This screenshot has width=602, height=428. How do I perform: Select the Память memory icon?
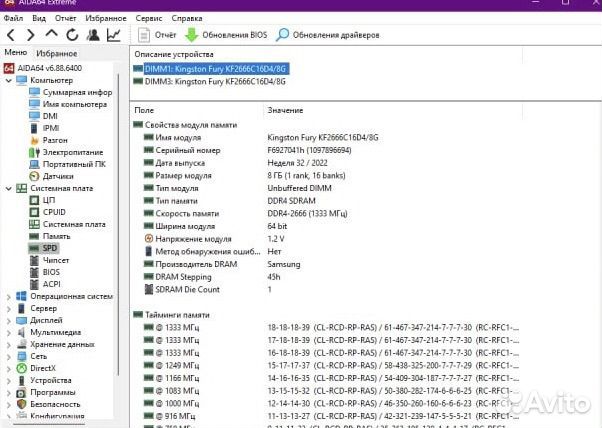[34, 236]
